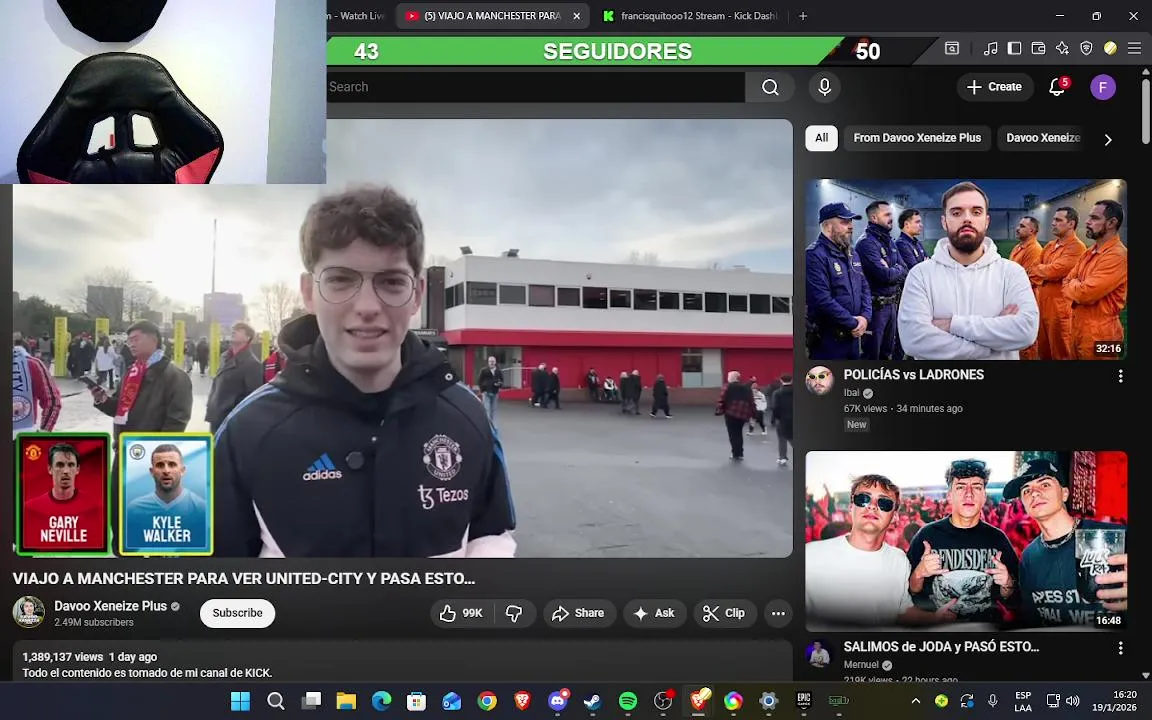
Task: Click the scrollbar up arrow
Action: (1145, 71)
